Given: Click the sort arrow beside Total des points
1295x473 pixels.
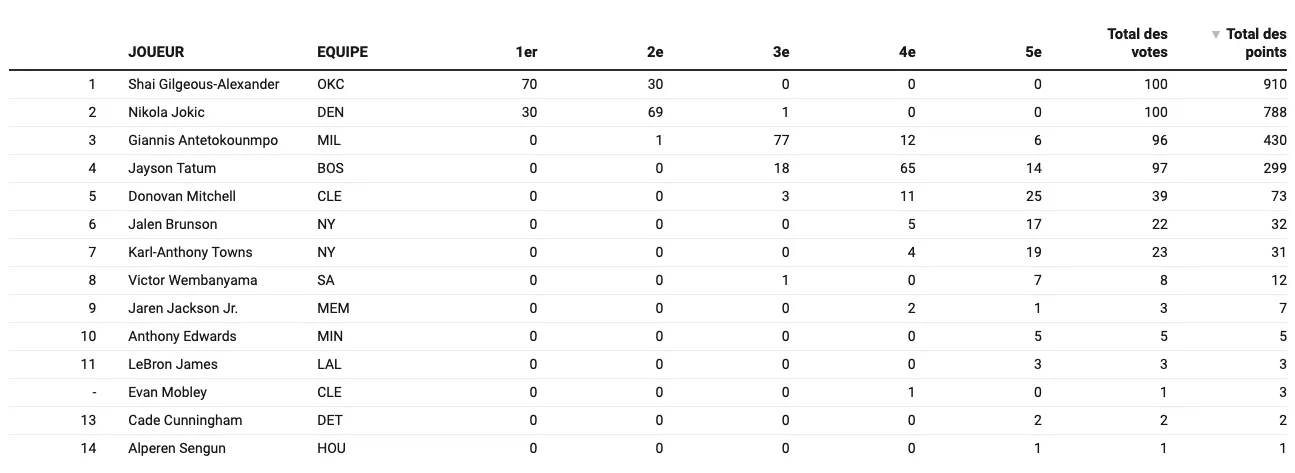Looking at the screenshot, I should click(1215, 35).
